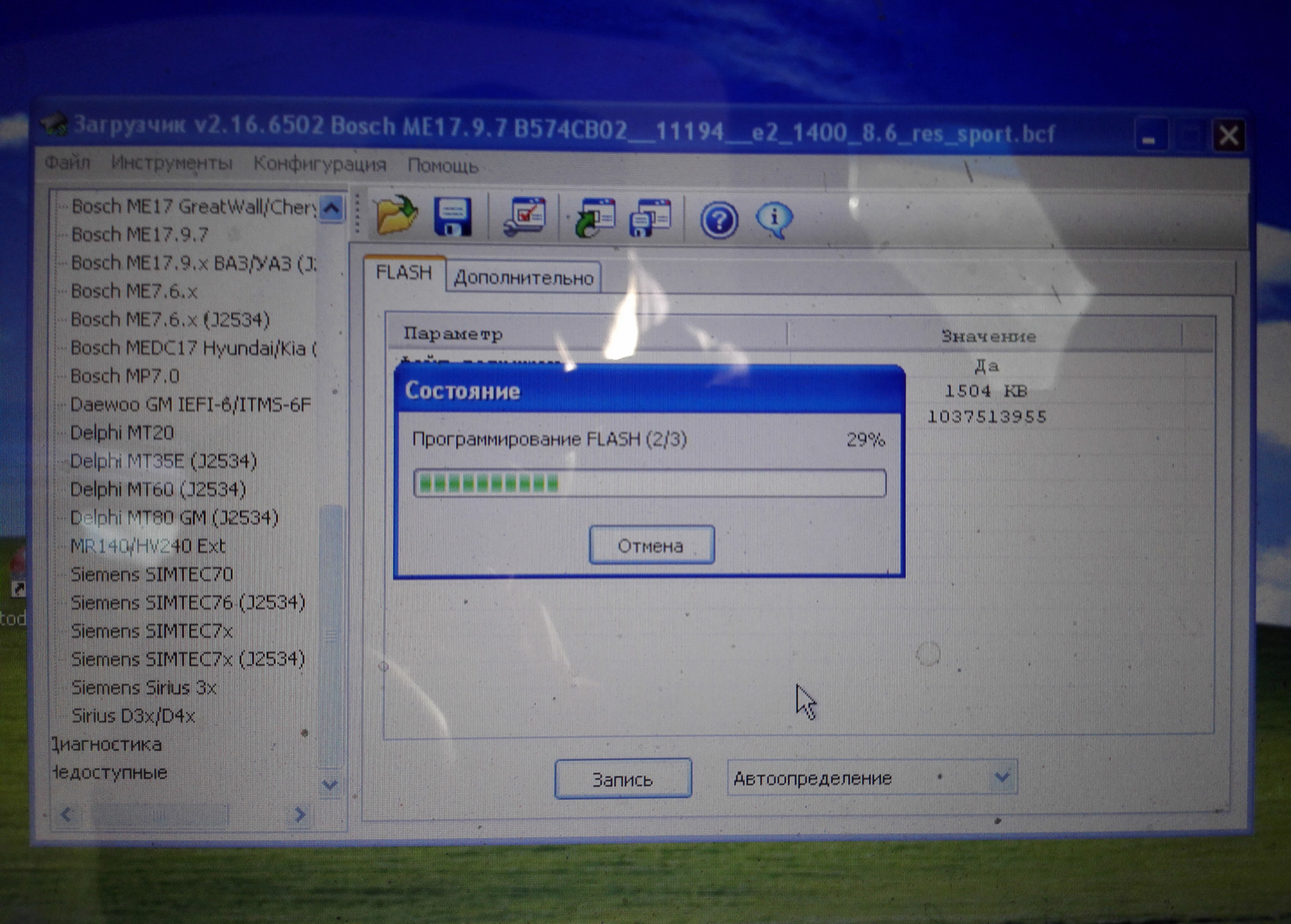Image resolution: width=1291 pixels, height=924 pixels.
Task: Click the Да value cell
Action: pyautogui.click(x=986, y=367)
